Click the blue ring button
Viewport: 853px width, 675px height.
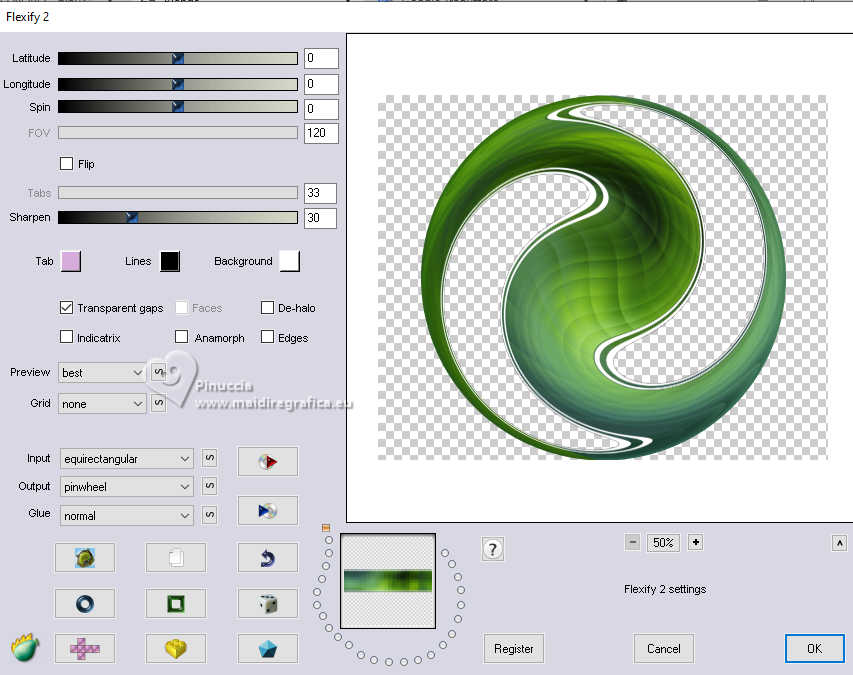(85, 603)
